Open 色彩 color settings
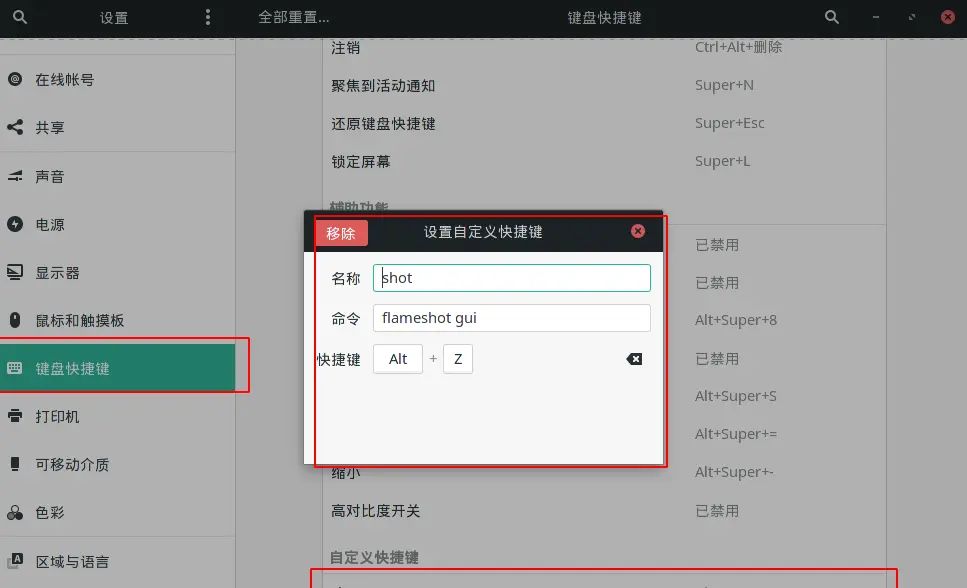 (x=117, y=513)
